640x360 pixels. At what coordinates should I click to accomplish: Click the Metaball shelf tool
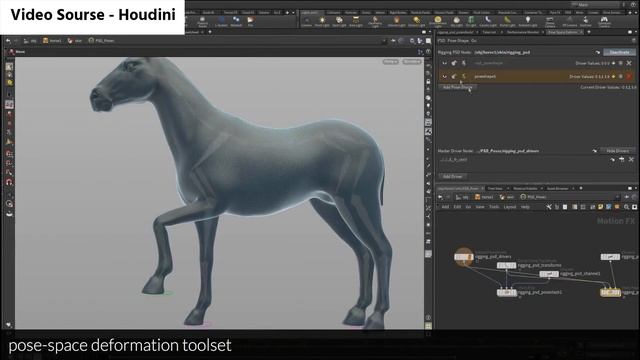coord(236,22)
